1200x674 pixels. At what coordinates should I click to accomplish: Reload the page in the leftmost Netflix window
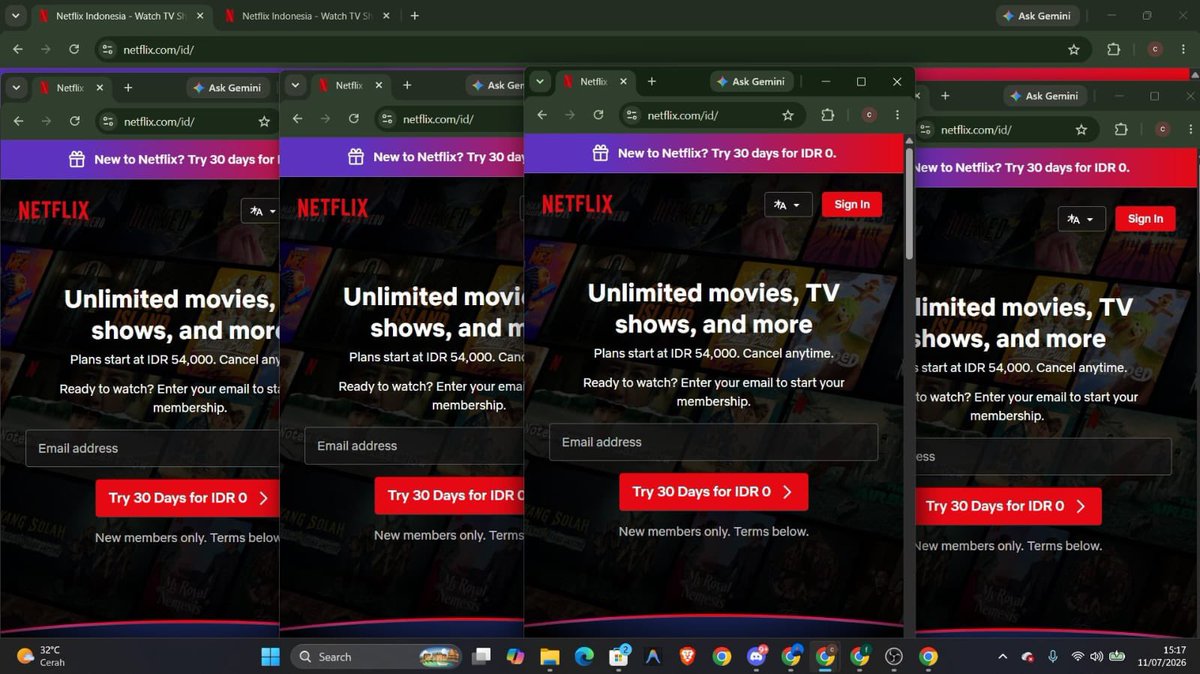(x=74, y=121)
